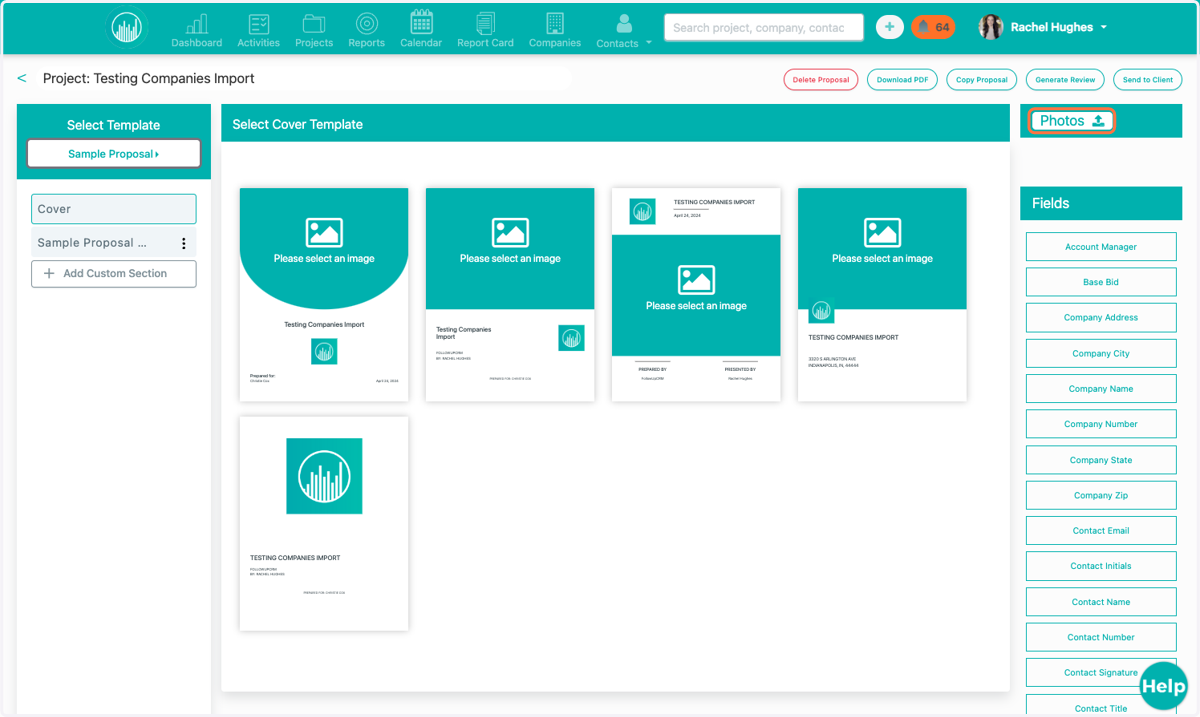This screenshot has width=1200, height=717.
Task: Click Rachel Hughes profile avatar
Action: coord(991,28)
